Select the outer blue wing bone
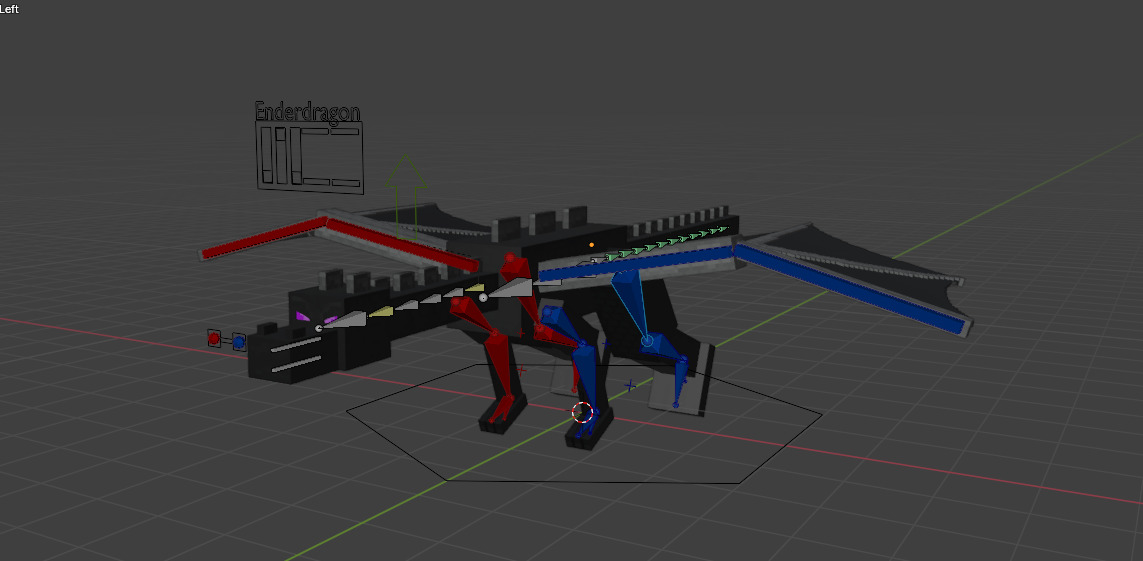Image resolution: width=1143 pixels, height=561 pixels. click(x=849, y=289)
